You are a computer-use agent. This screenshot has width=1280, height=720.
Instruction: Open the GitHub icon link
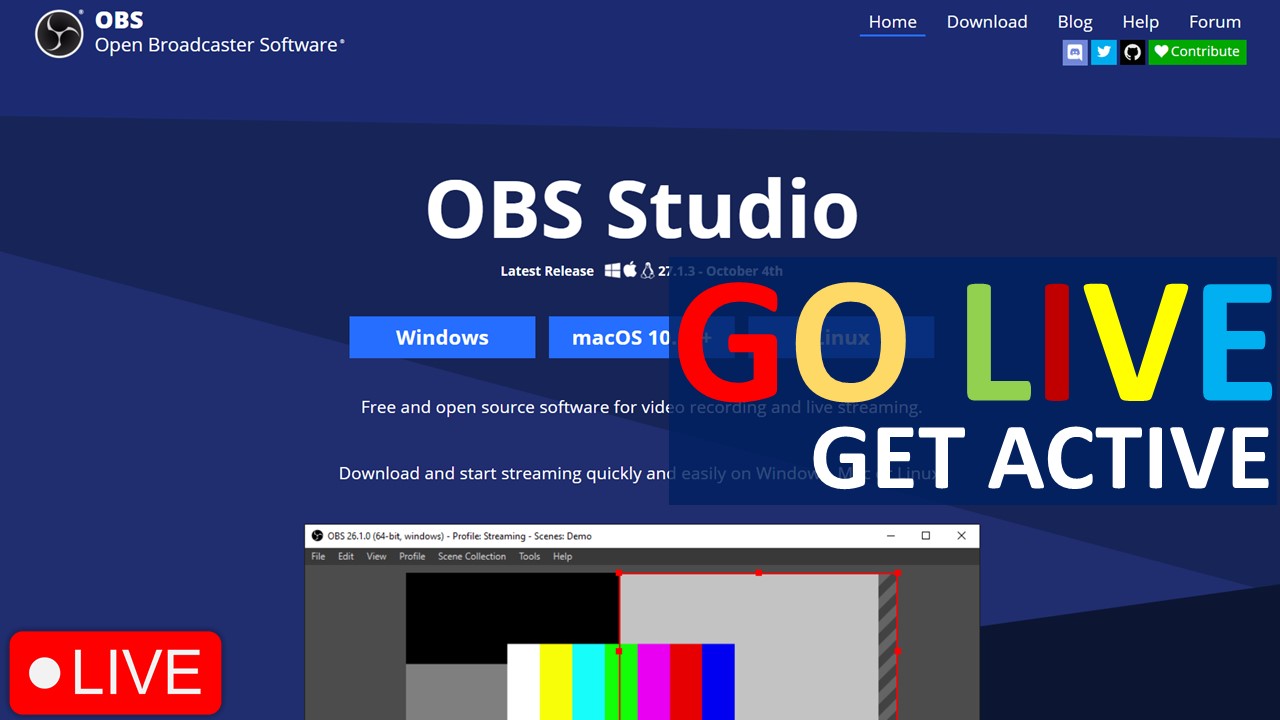(x=1132, y=52)
